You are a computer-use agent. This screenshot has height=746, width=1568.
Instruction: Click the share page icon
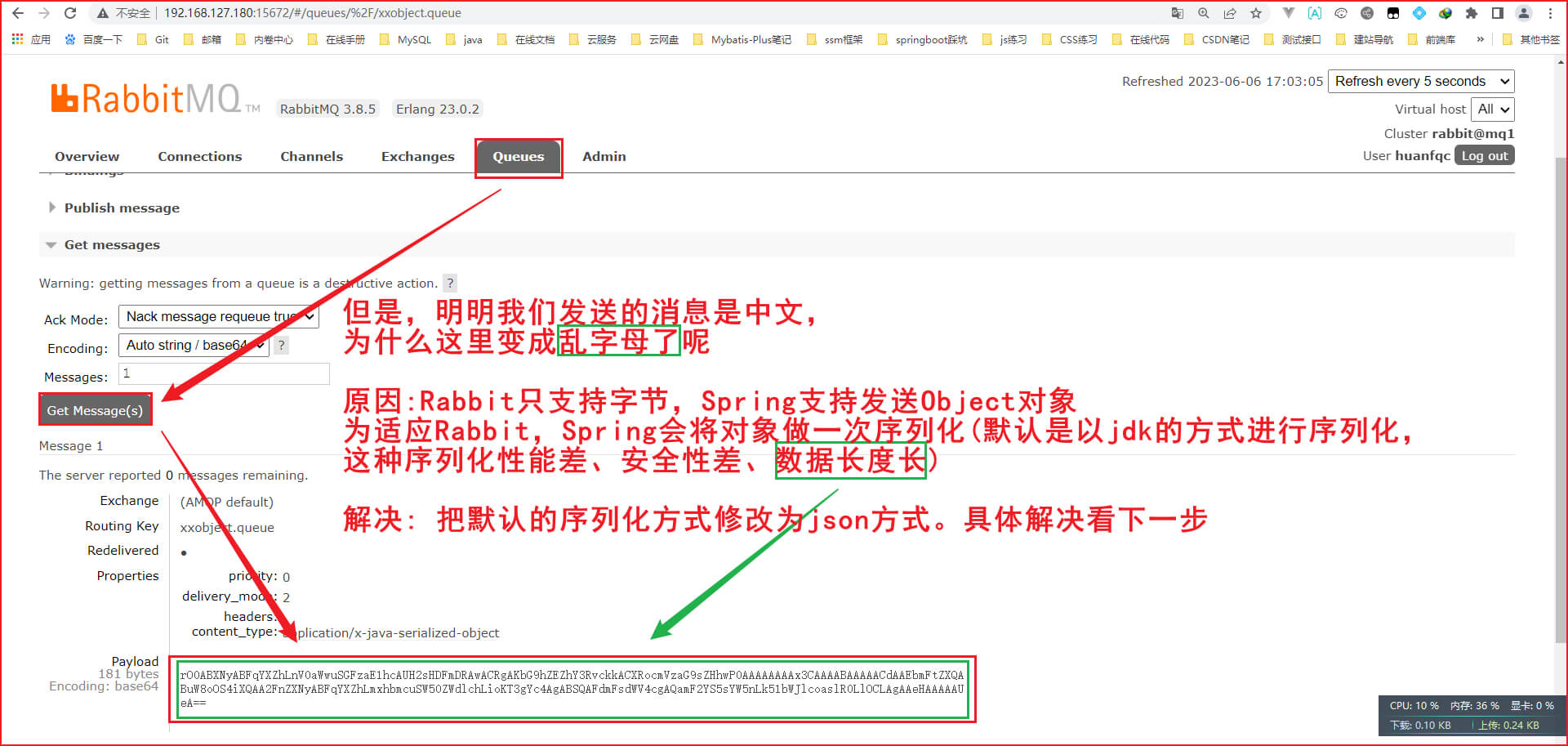pyautogui.click(x=1229, y=13)
